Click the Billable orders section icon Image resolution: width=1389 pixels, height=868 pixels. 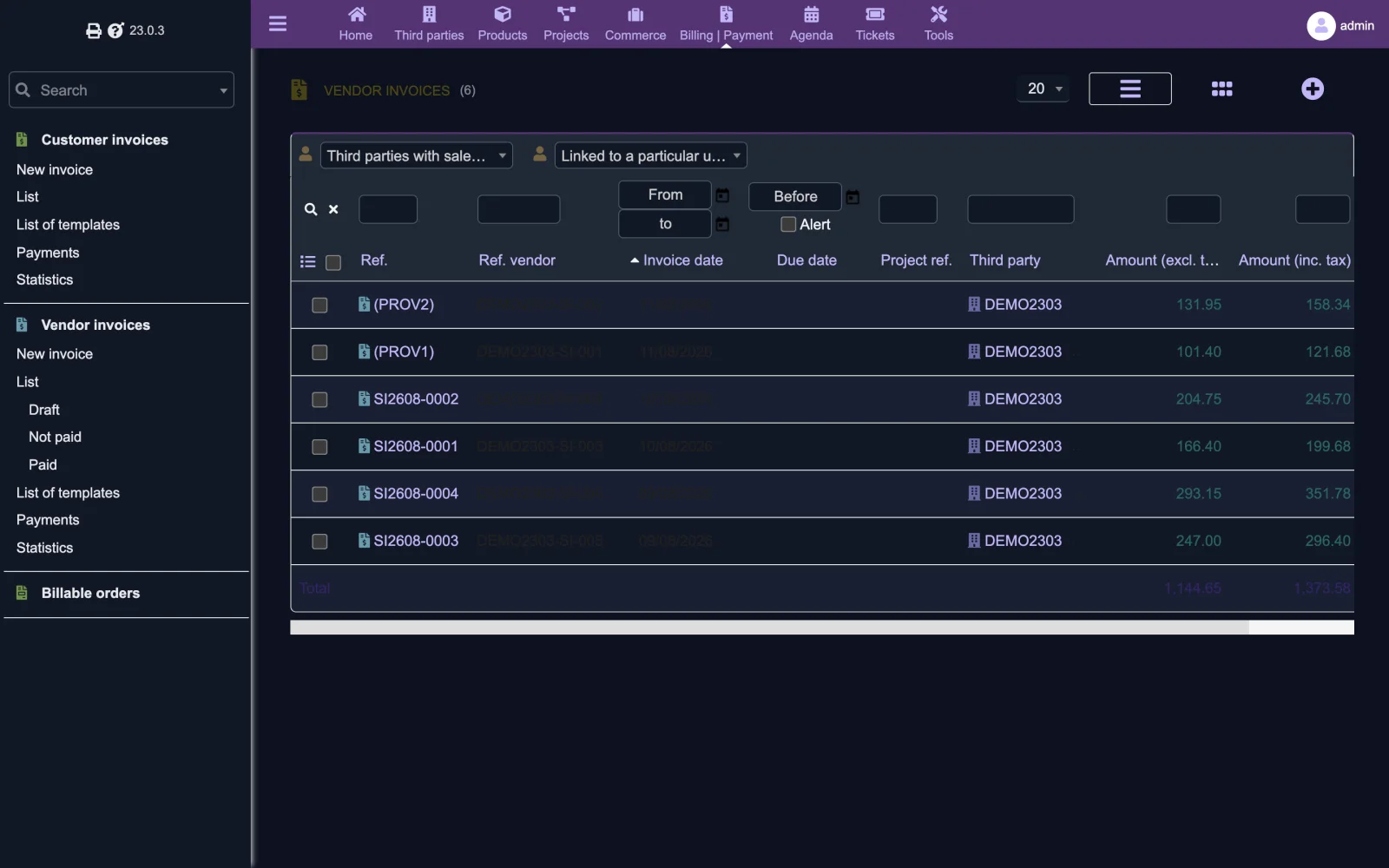pos(23,593)
